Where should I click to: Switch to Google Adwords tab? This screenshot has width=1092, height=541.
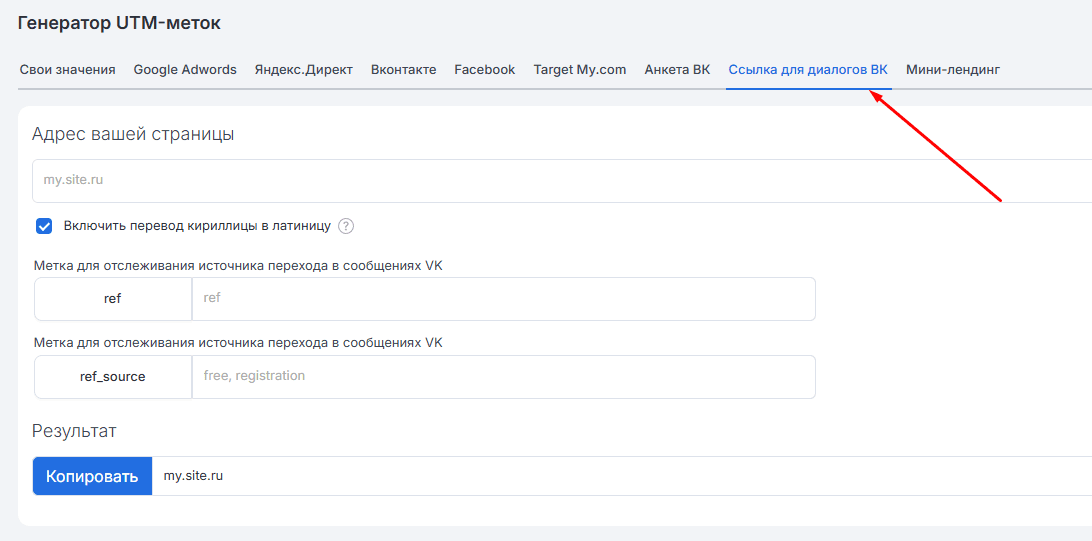(x=185, y=70)
